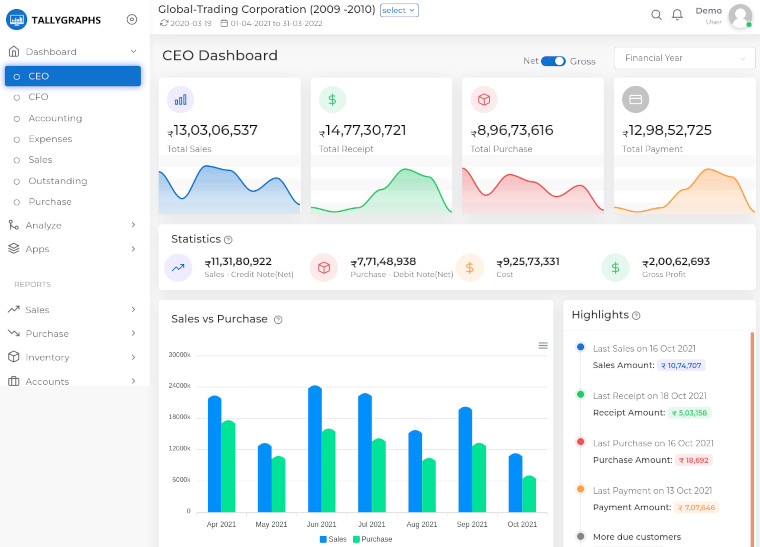Open the Financial Year dropdown

coord(684,59)
